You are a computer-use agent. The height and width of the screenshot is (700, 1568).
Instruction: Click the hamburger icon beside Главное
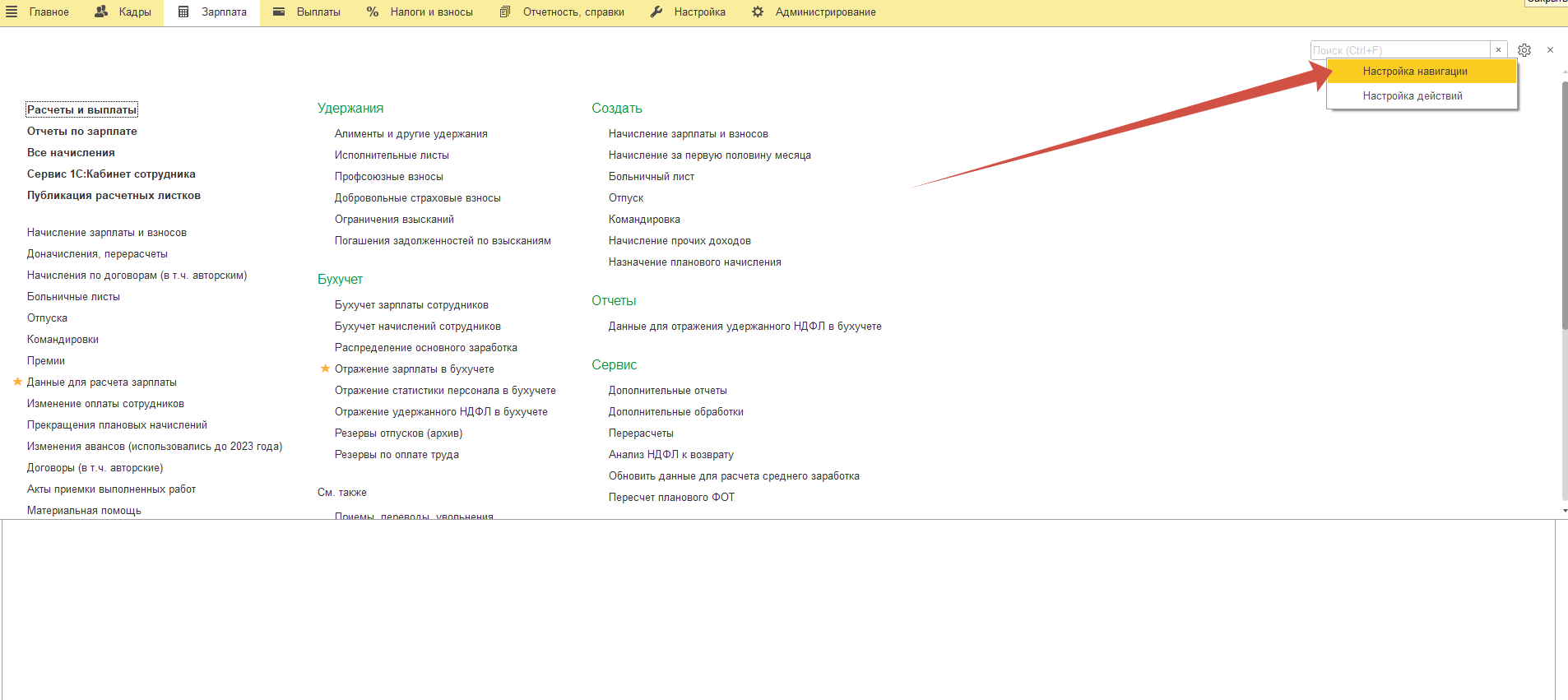click(x=12, y=12)
